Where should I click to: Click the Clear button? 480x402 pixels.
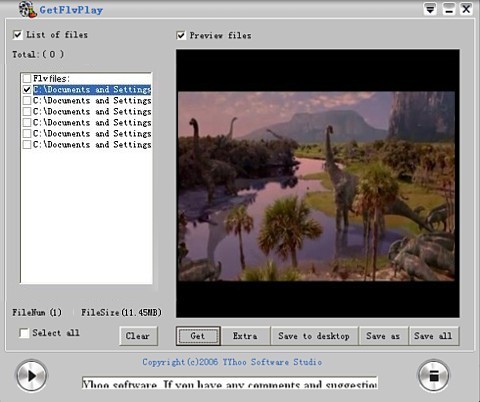pos(138,336)
